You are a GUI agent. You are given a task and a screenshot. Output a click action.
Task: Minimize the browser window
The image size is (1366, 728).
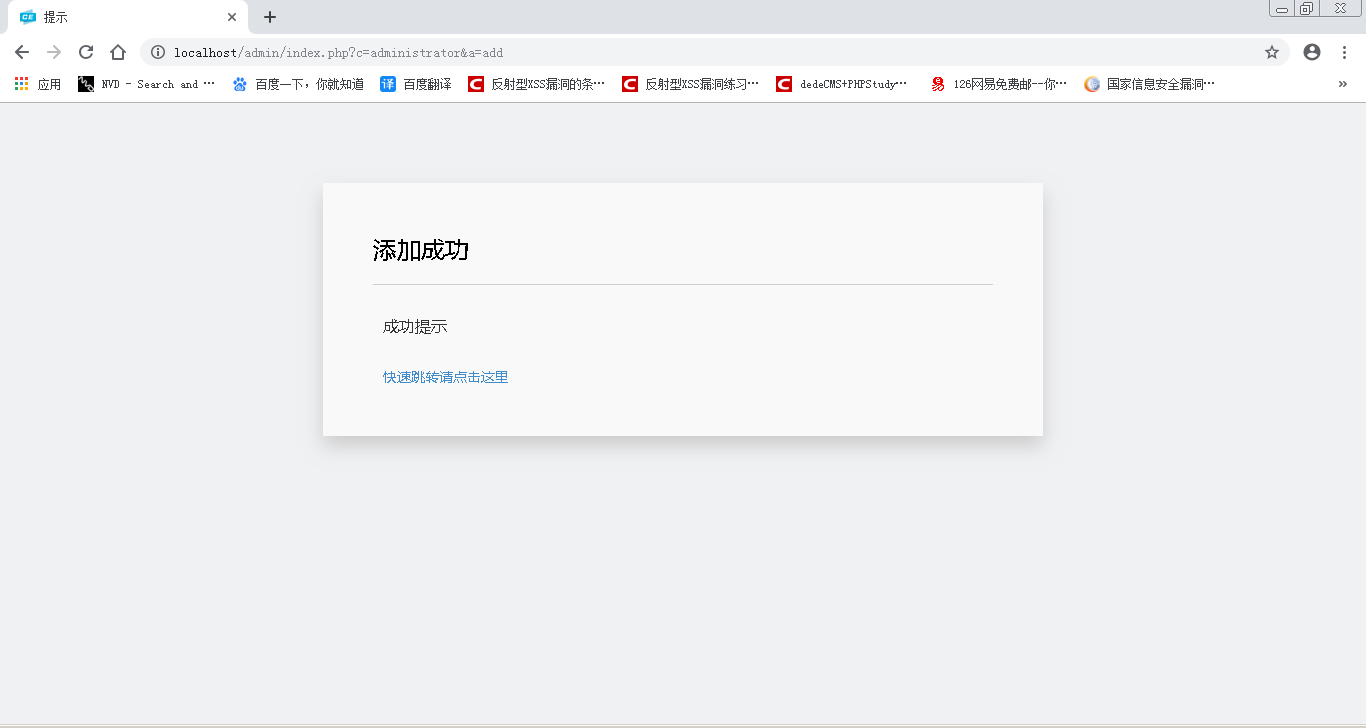pos(1281,9)
